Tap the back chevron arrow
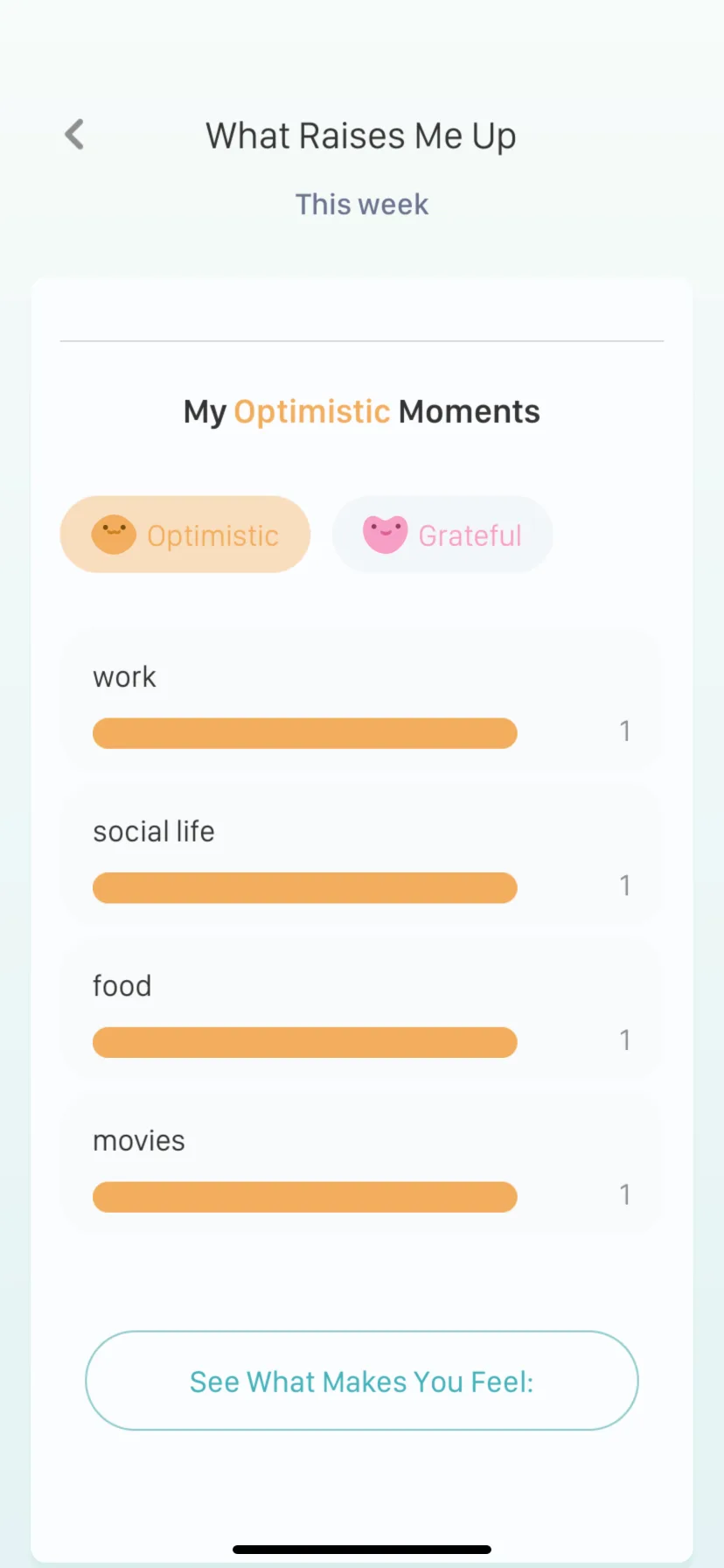 coord(75,135)
